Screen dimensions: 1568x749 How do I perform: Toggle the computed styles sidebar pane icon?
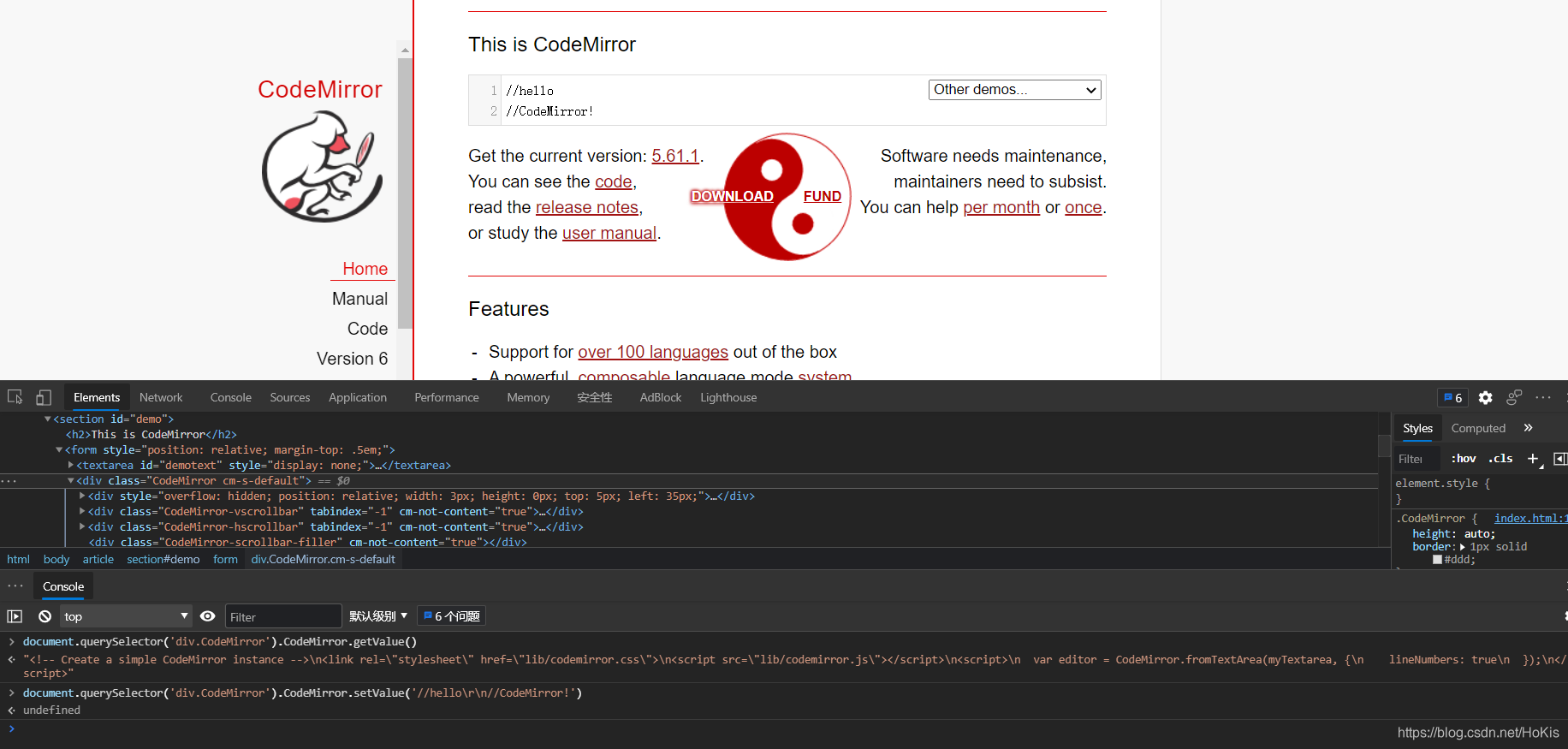click(x=1559, y=459)
